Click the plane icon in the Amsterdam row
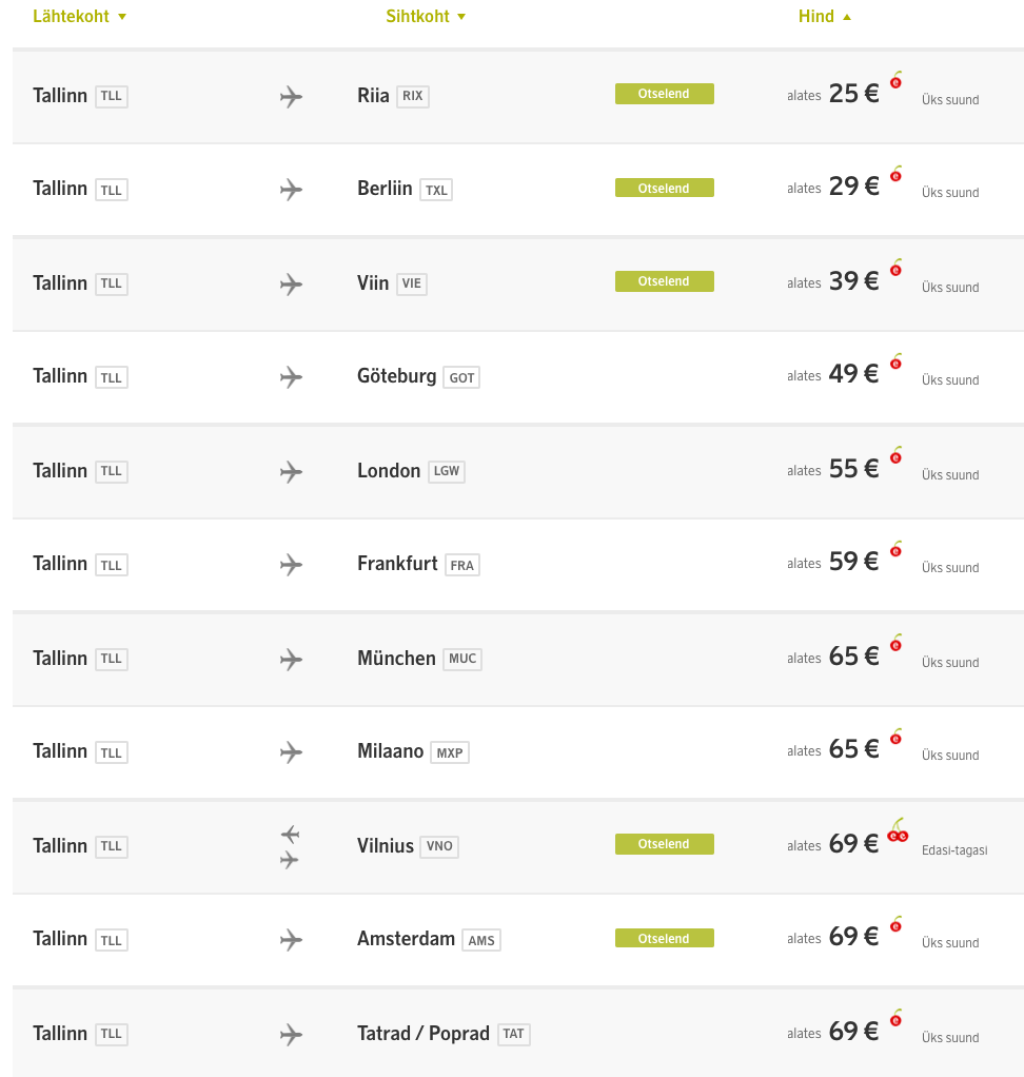Screen dimensions: 1024x1077 pos(291,939)
